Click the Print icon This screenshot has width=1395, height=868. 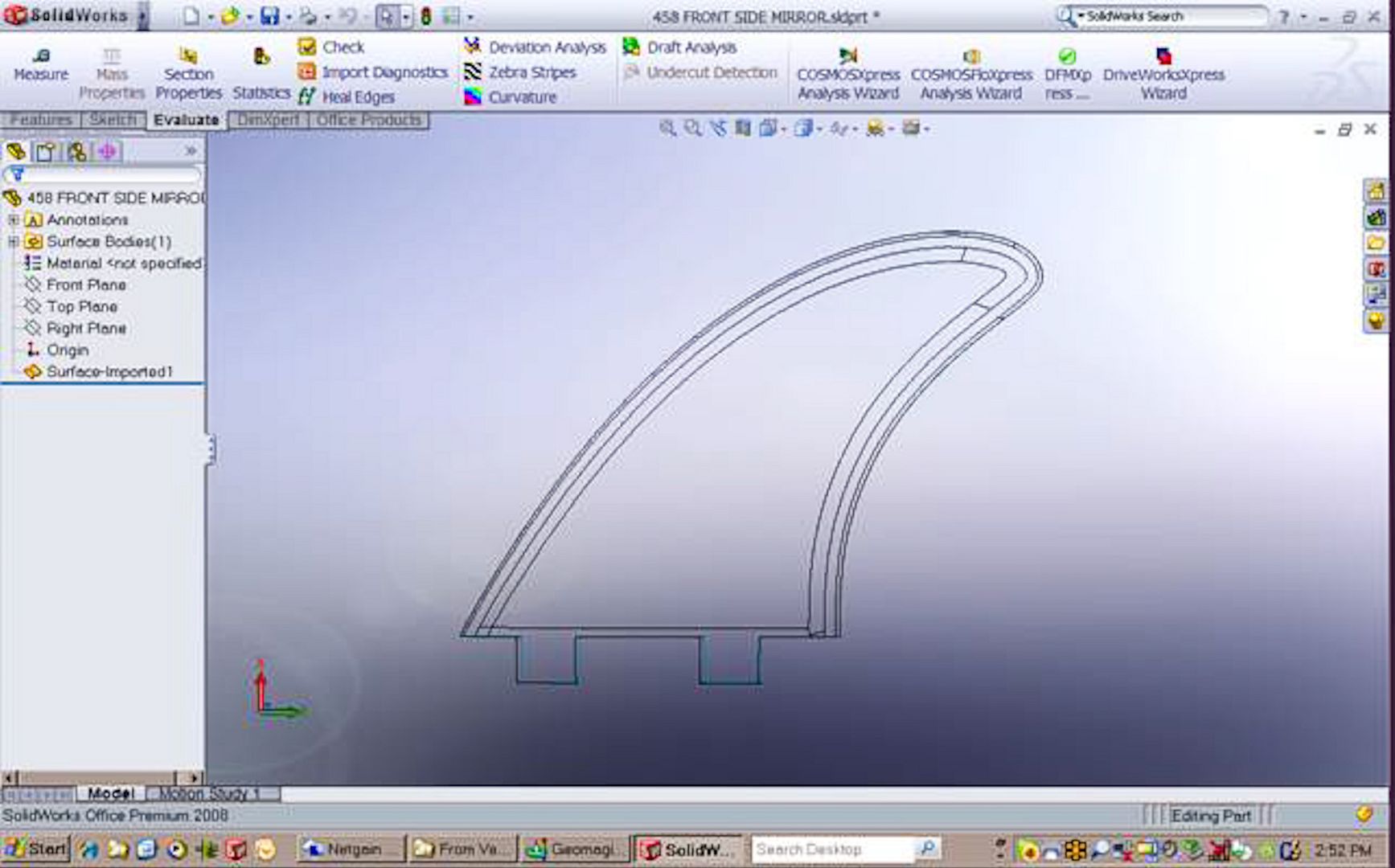[308, 16]
